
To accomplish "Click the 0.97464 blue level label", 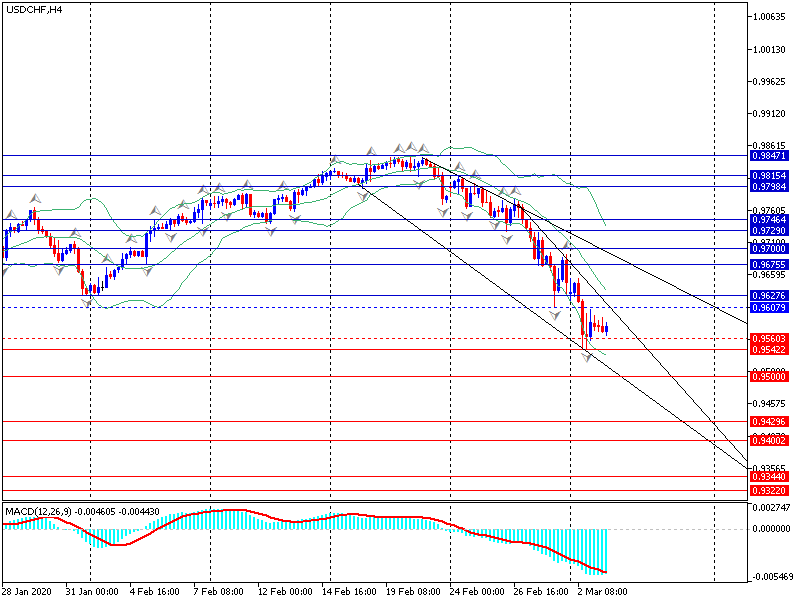I will [769, 219].
